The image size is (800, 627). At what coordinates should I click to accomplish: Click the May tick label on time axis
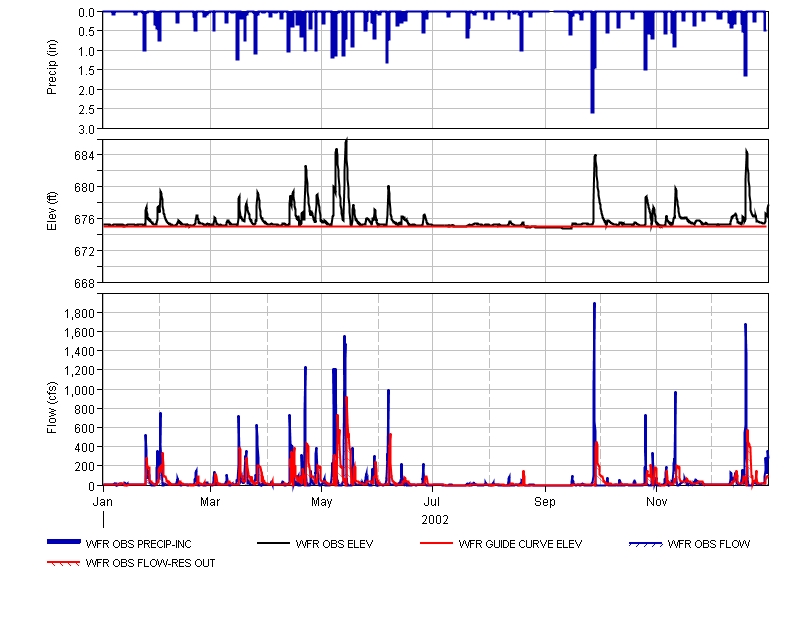pos(322,500)
